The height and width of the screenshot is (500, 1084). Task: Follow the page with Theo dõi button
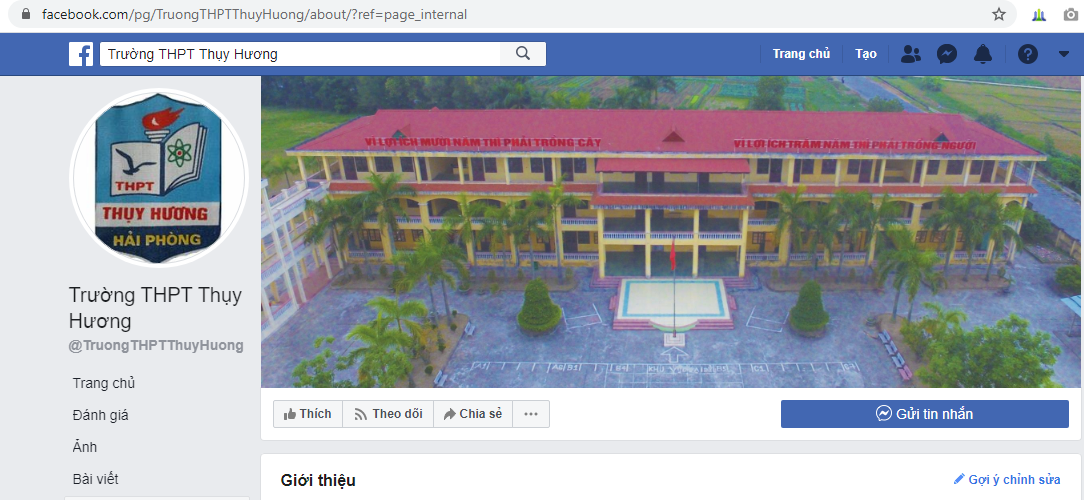tap(388, 414)
